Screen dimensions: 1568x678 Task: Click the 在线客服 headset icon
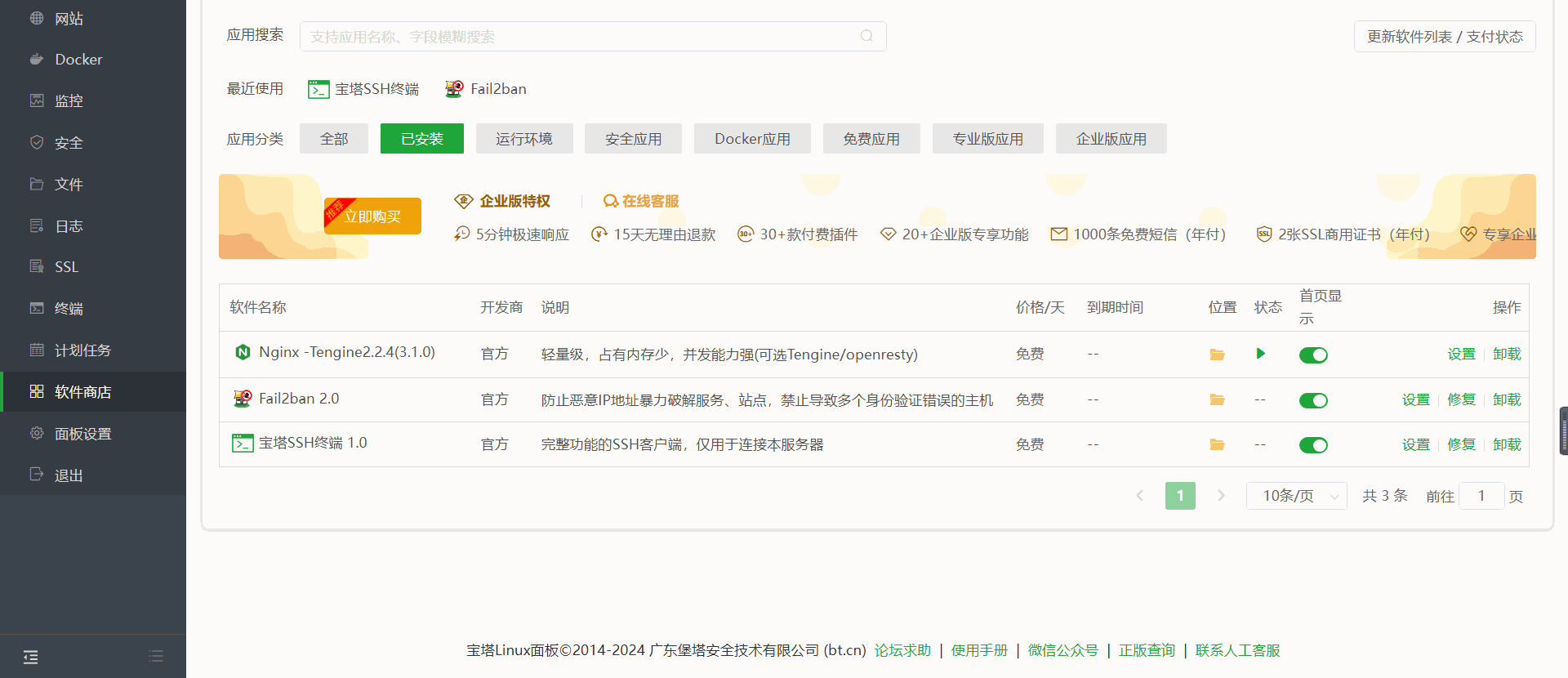tap(611, 201)
